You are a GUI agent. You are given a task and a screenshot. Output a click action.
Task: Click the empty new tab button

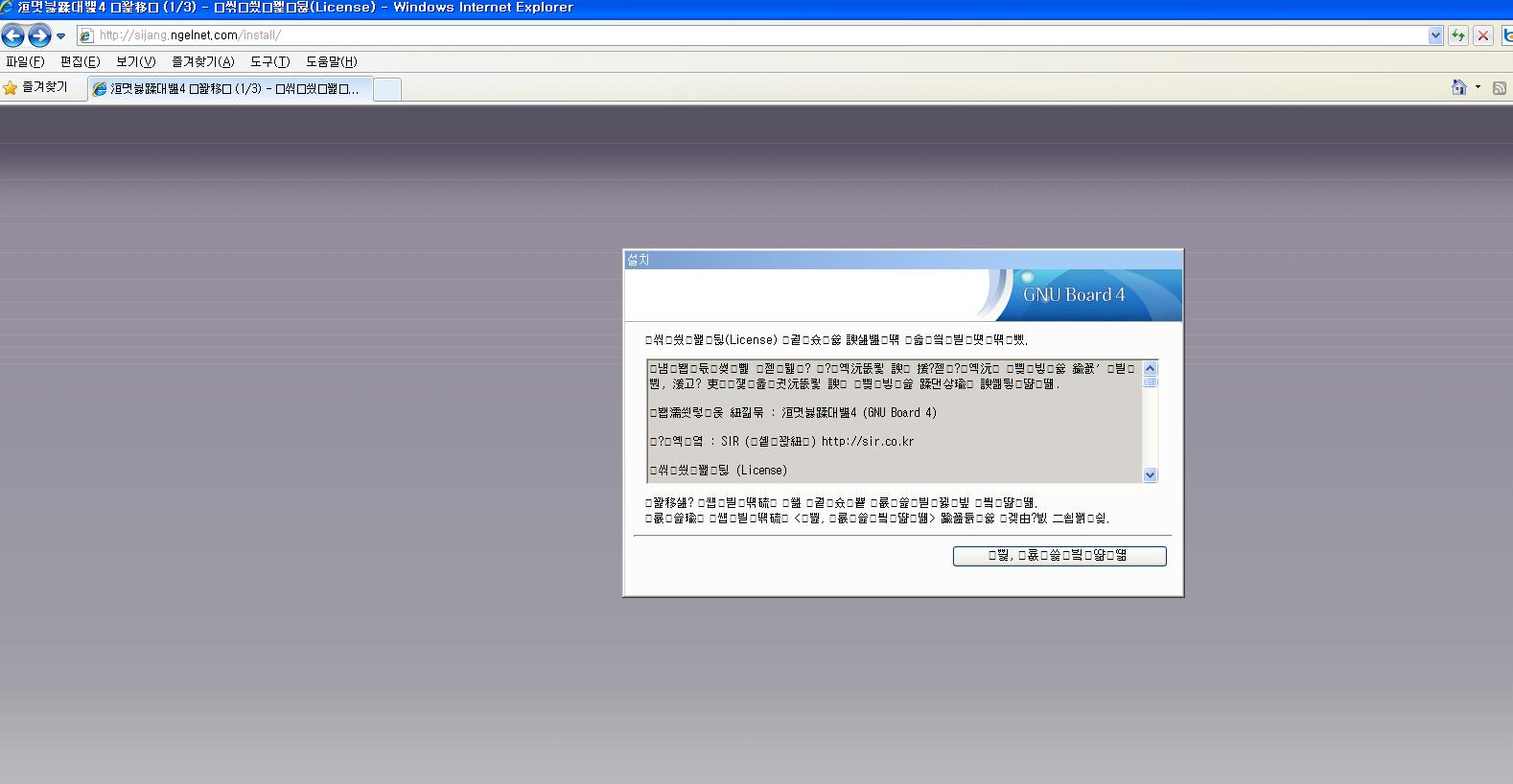tap(386, 89)
